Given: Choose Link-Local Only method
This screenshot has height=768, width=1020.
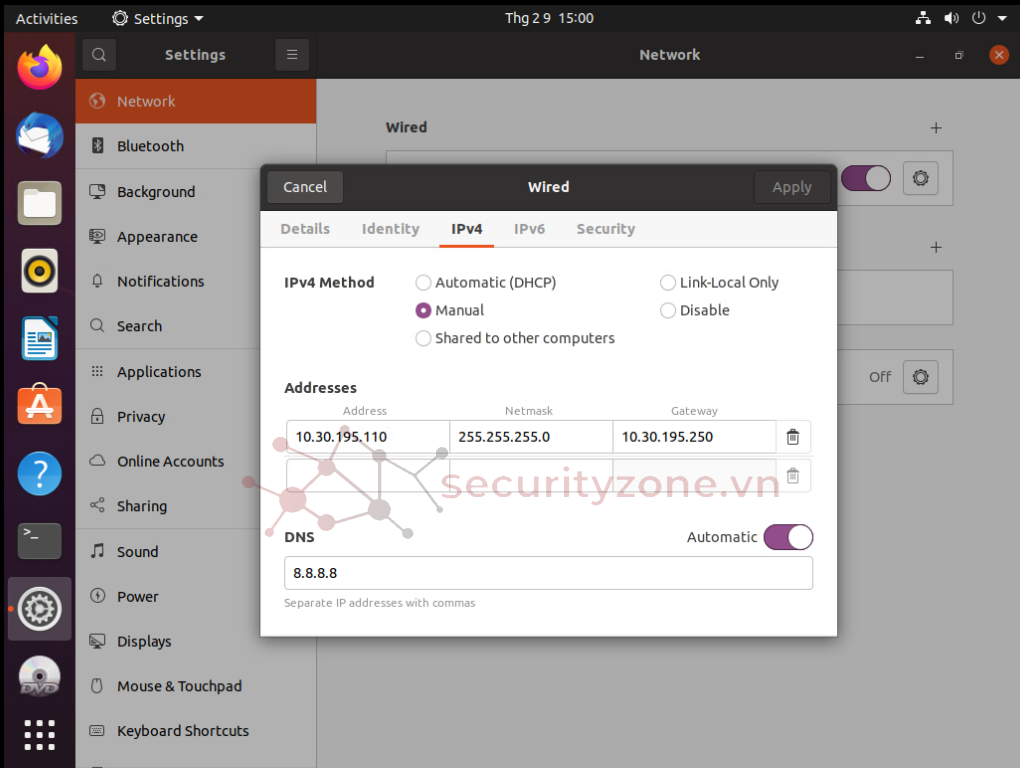Looking at the screenshot, I should click(668, 283).
